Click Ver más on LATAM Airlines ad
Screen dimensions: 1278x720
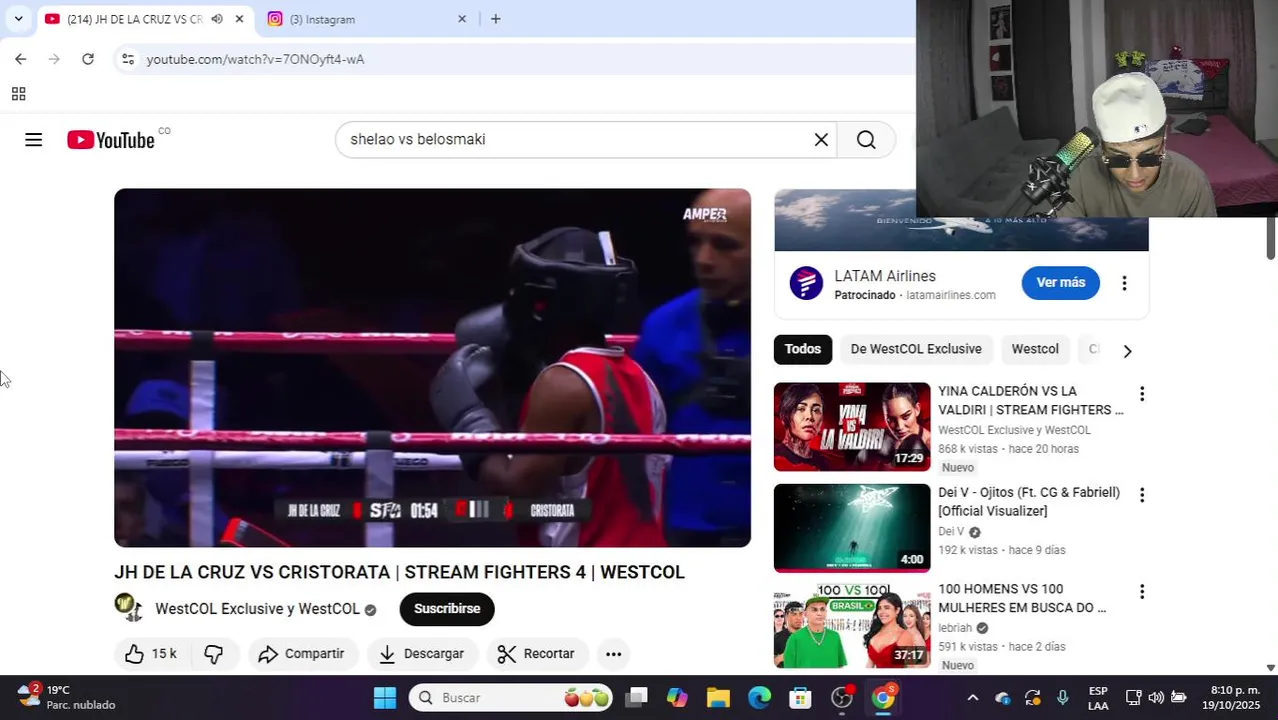[x=1060, y=283]
